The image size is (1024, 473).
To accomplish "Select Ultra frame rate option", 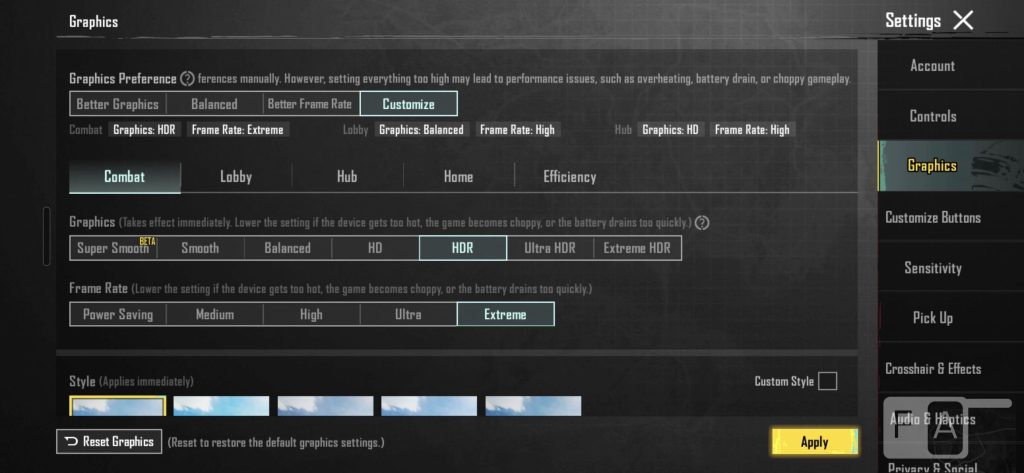I will [408, 314].
